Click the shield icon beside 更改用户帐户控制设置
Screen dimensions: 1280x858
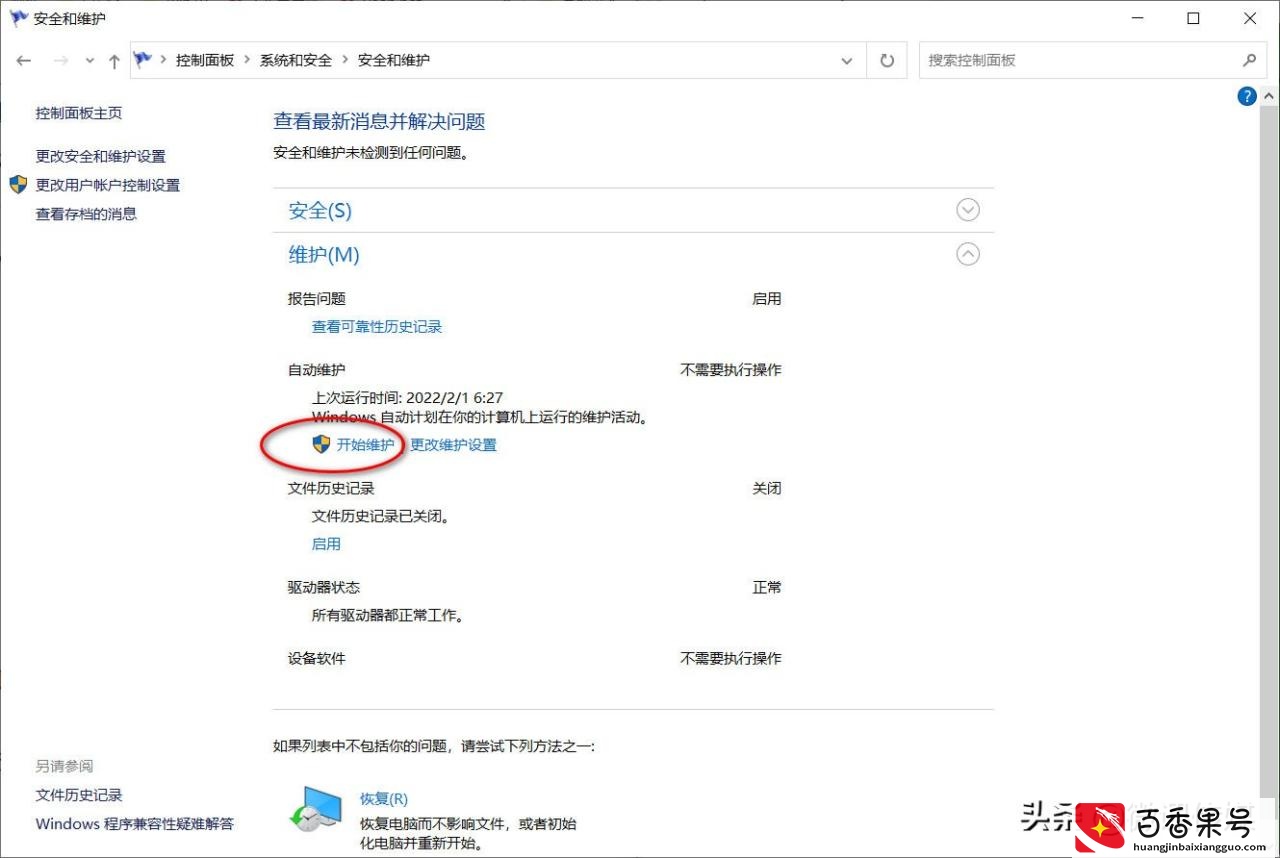[x=18, y=184]
